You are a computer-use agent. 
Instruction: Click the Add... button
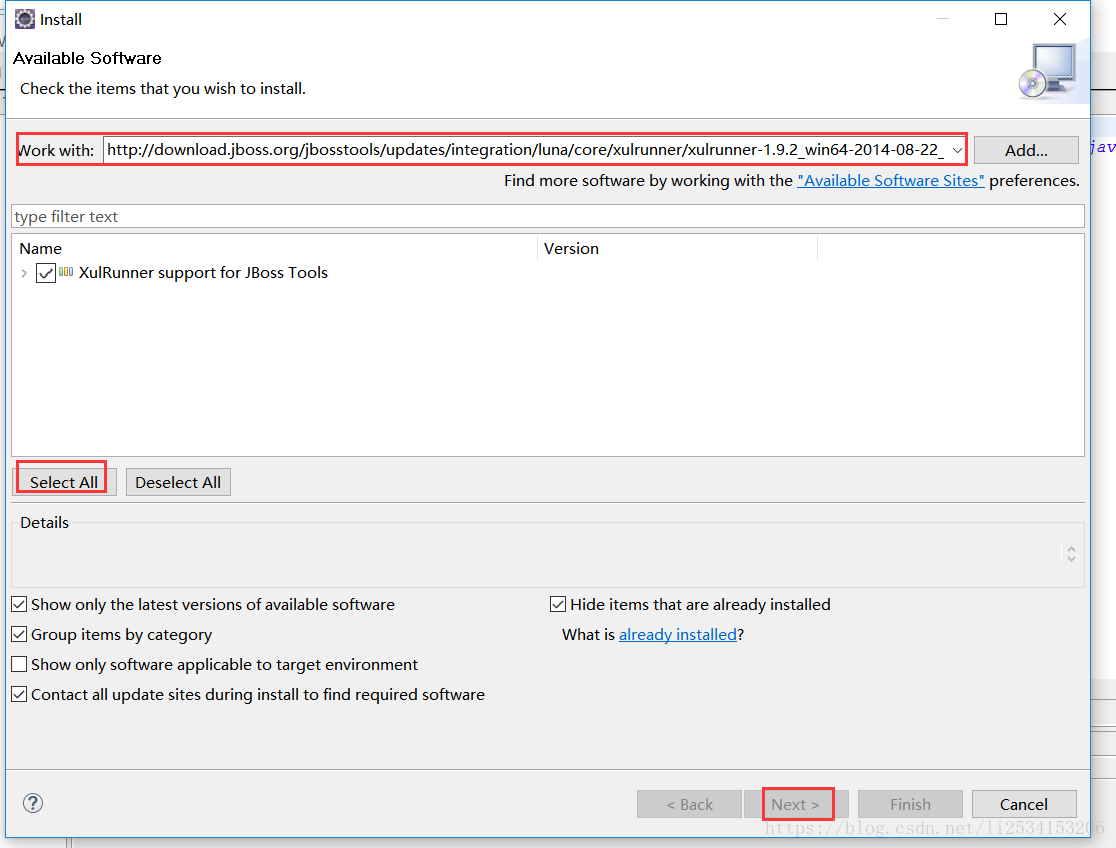(x=1026, y=150)
